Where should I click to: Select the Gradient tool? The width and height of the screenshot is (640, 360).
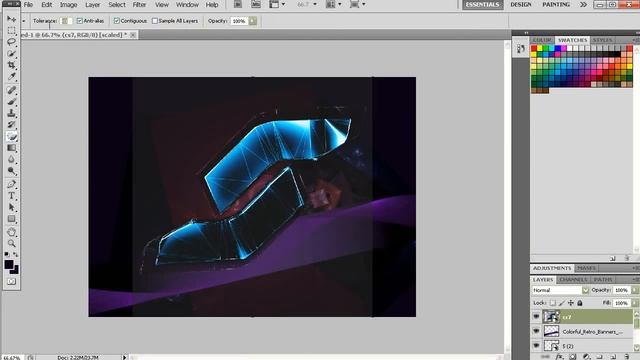pos(11,148)
